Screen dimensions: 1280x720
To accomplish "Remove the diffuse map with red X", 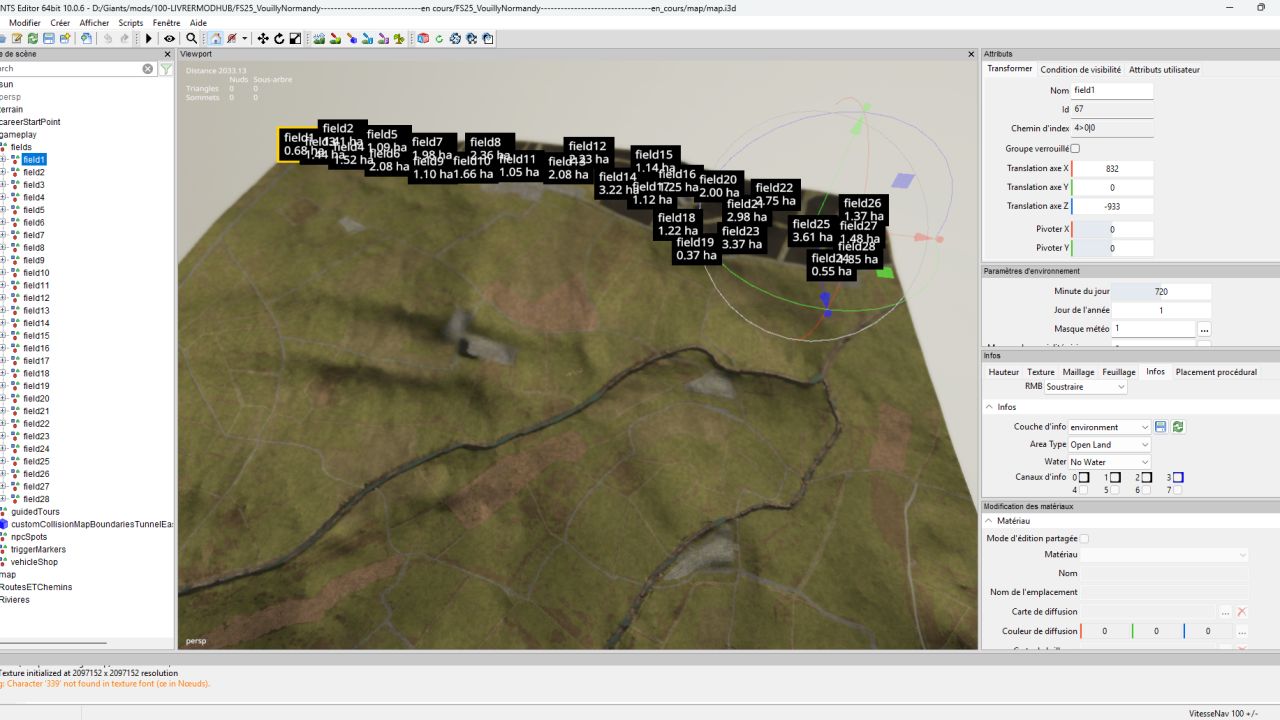I will pyautogui.click(x=1242, y=611).
